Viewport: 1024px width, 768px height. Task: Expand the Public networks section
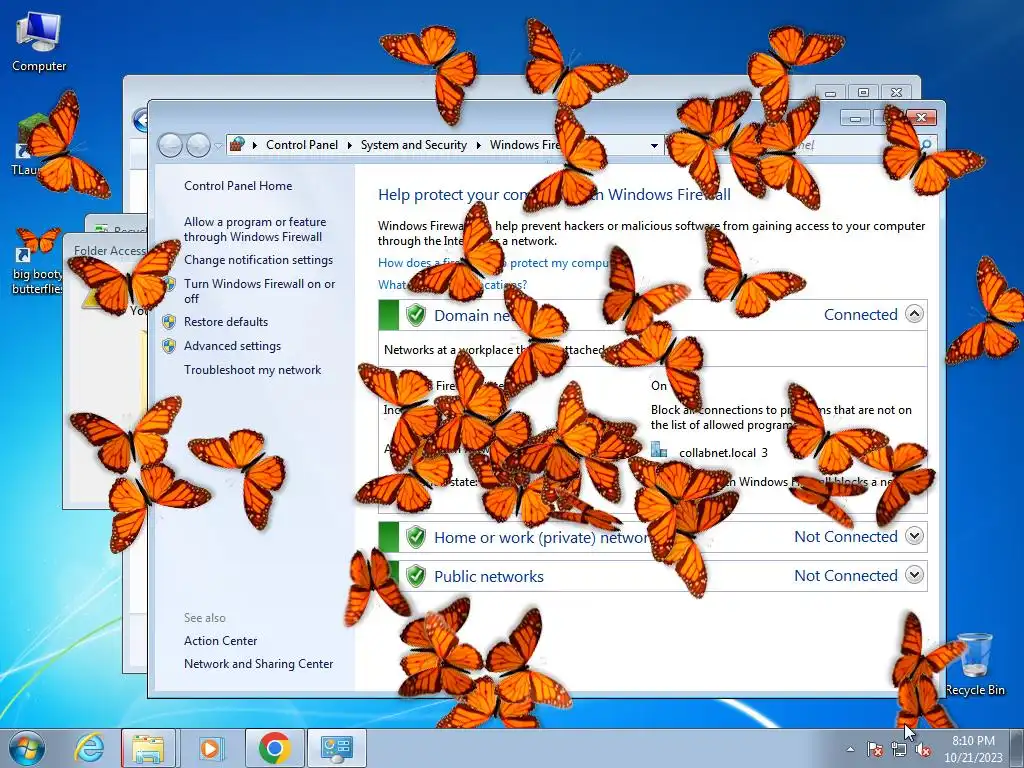[x=914, y=575]
